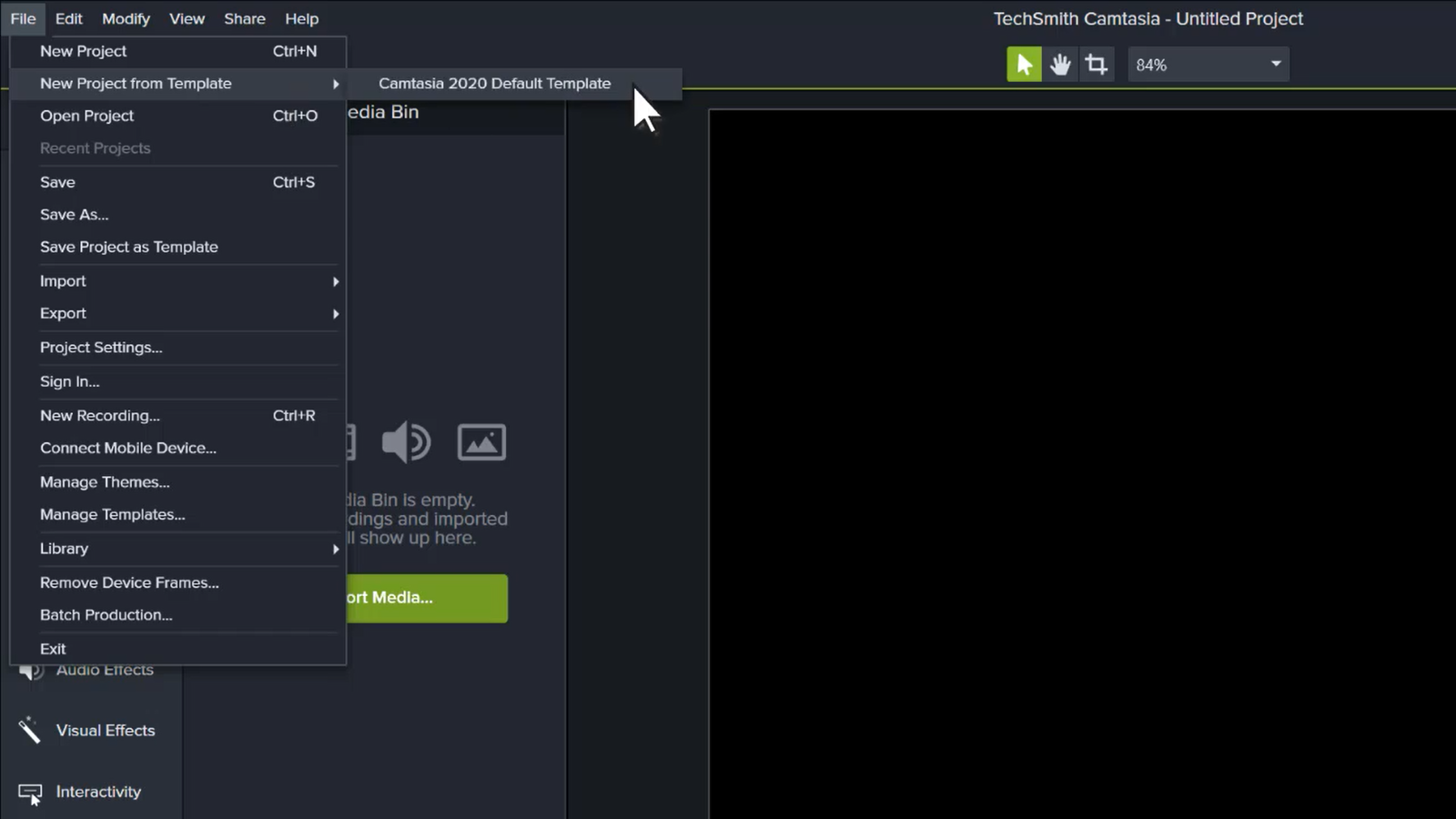
Task: Select Save Project as Template
Action: point(178,247)
